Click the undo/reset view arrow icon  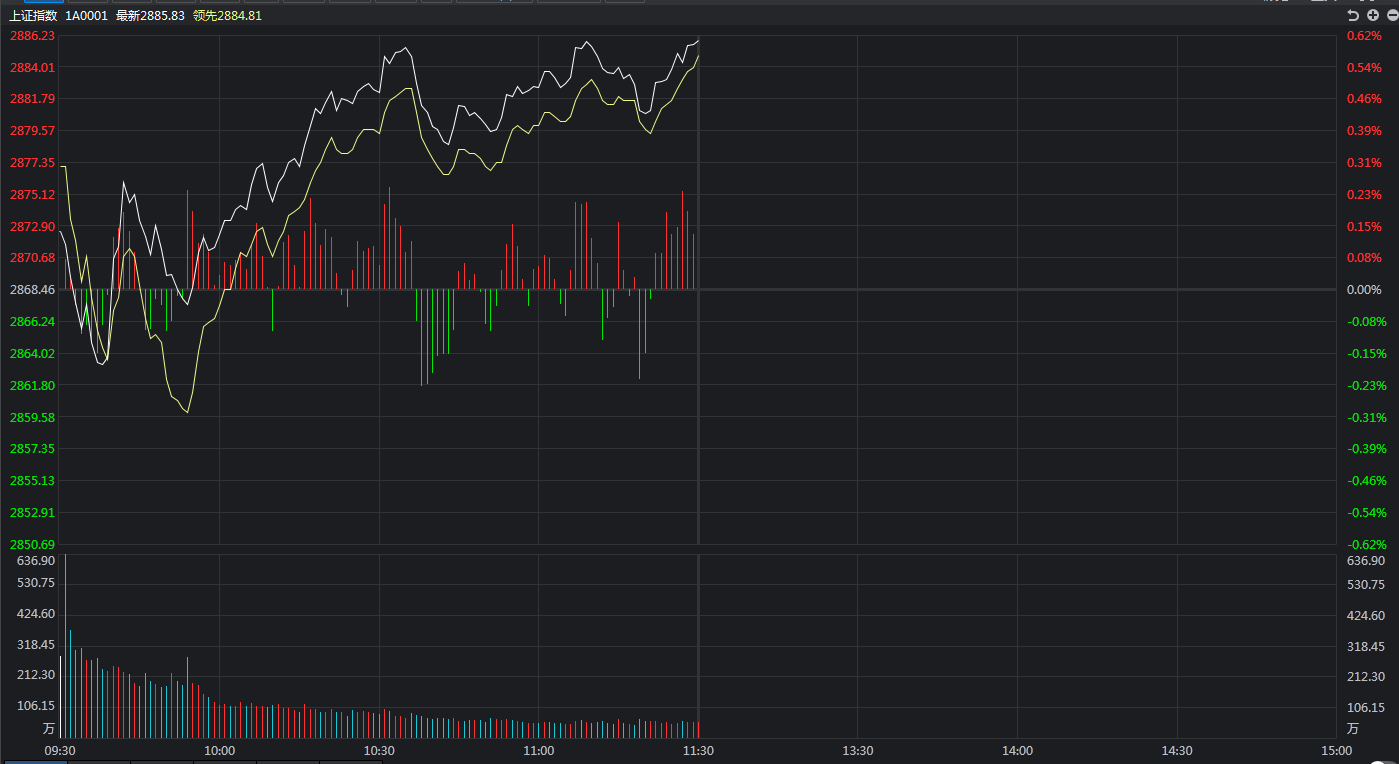coord(1353,15)
